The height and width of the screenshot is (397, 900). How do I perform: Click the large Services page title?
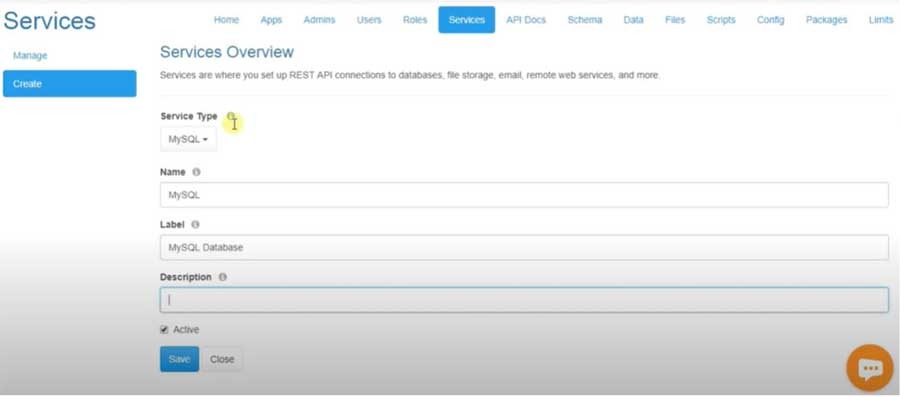pos(49,21)
